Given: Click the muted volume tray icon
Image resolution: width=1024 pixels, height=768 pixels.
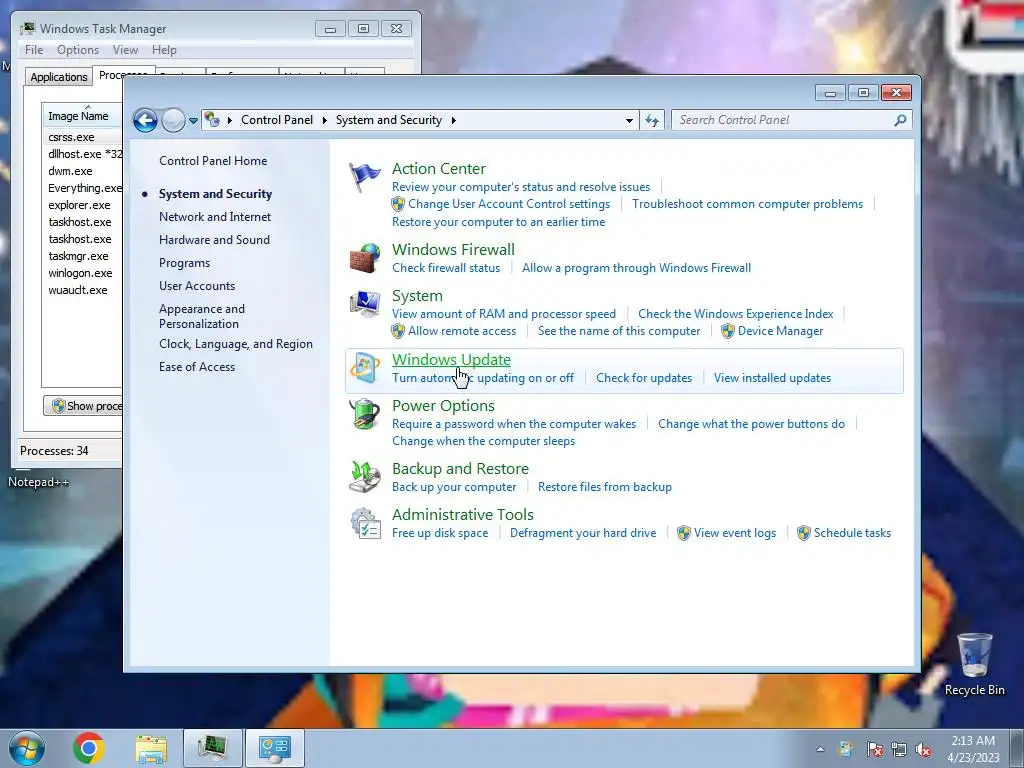Looking at the screenshot, I should pyautogui.click(x=923, y=749).
